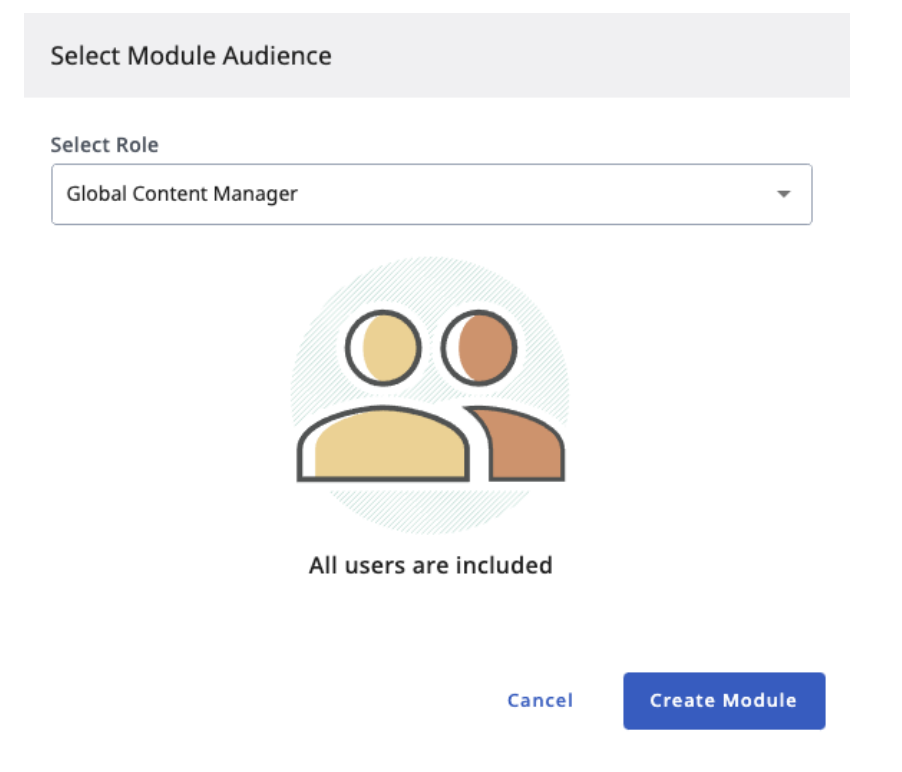Click the 'All users are included' text
The width and height of the screenshot is (902, 772).
[x=431, y=565]
